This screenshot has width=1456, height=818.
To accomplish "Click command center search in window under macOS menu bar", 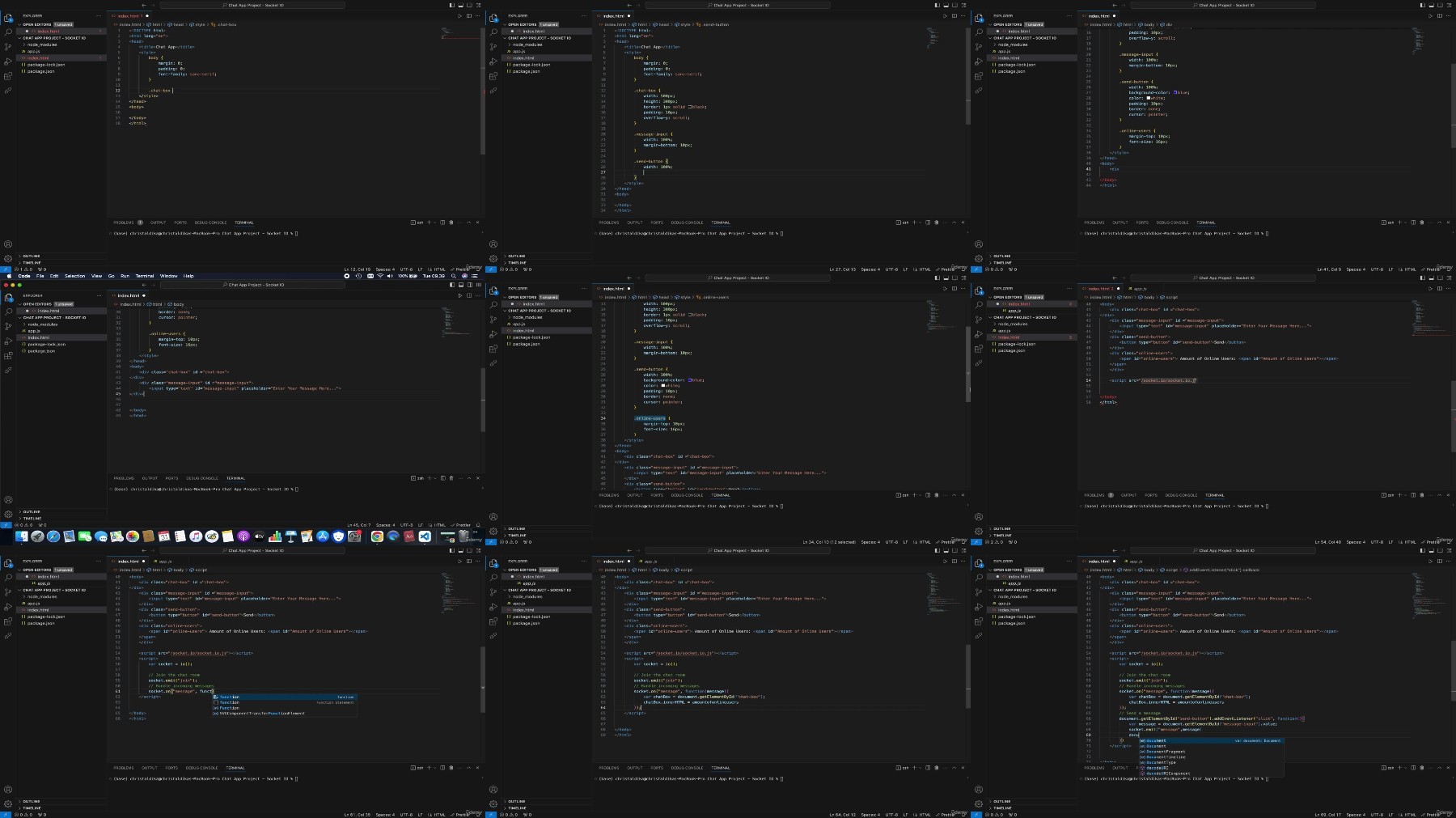I will [x=253, y=285].
